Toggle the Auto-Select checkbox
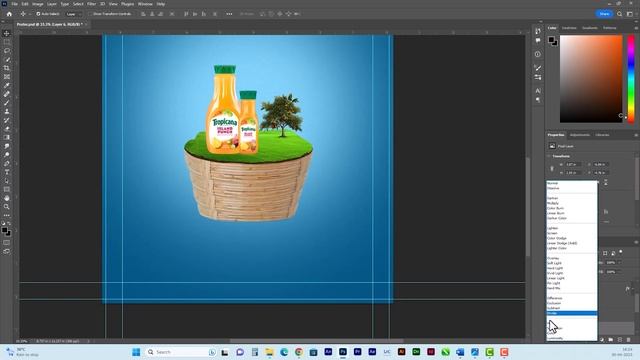Viewport: 640px width, 360px height. [38, 14]
